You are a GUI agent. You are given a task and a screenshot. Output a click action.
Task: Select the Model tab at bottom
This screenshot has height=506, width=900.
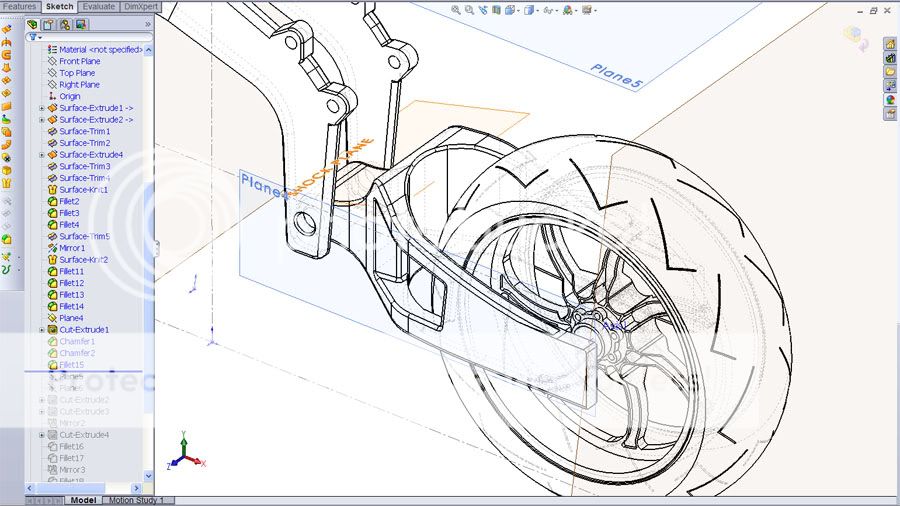point(83,500)
